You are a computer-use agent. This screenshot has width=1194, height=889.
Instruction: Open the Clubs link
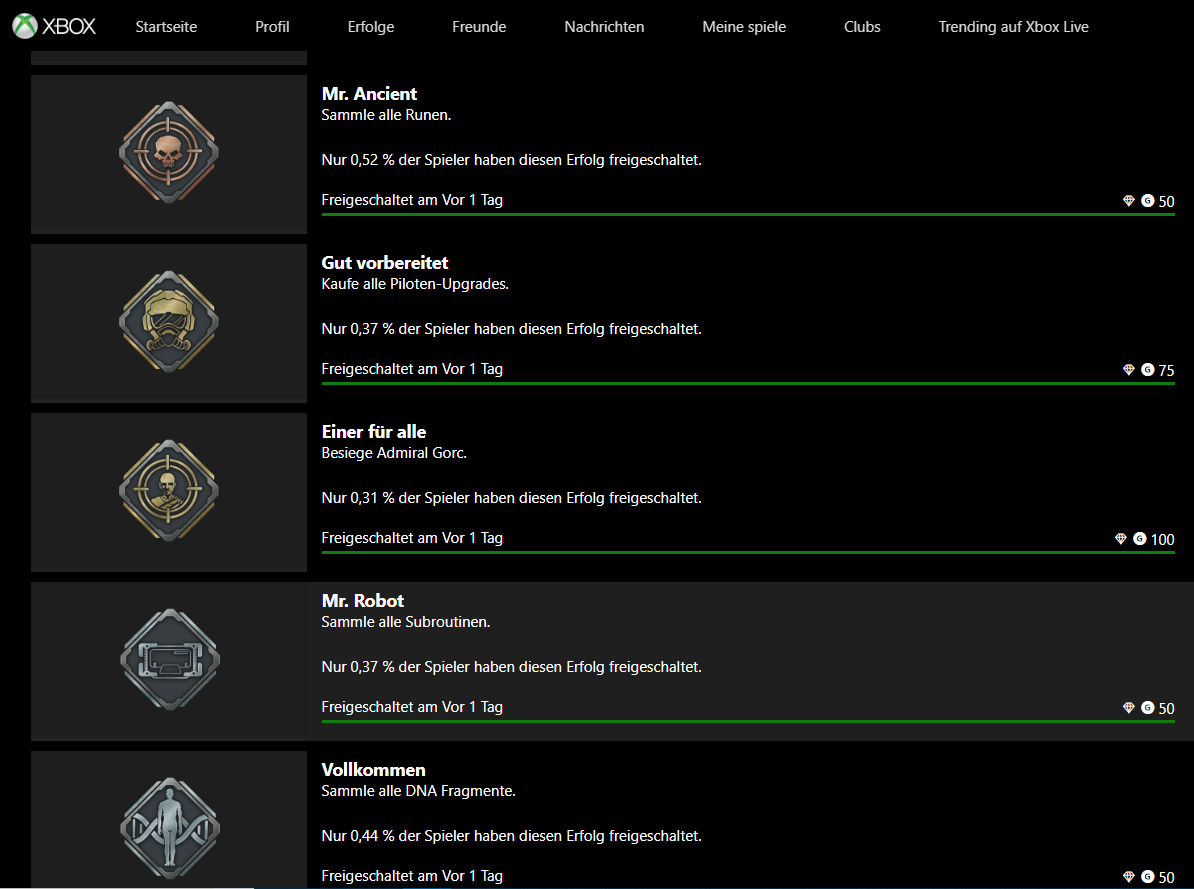862,27
